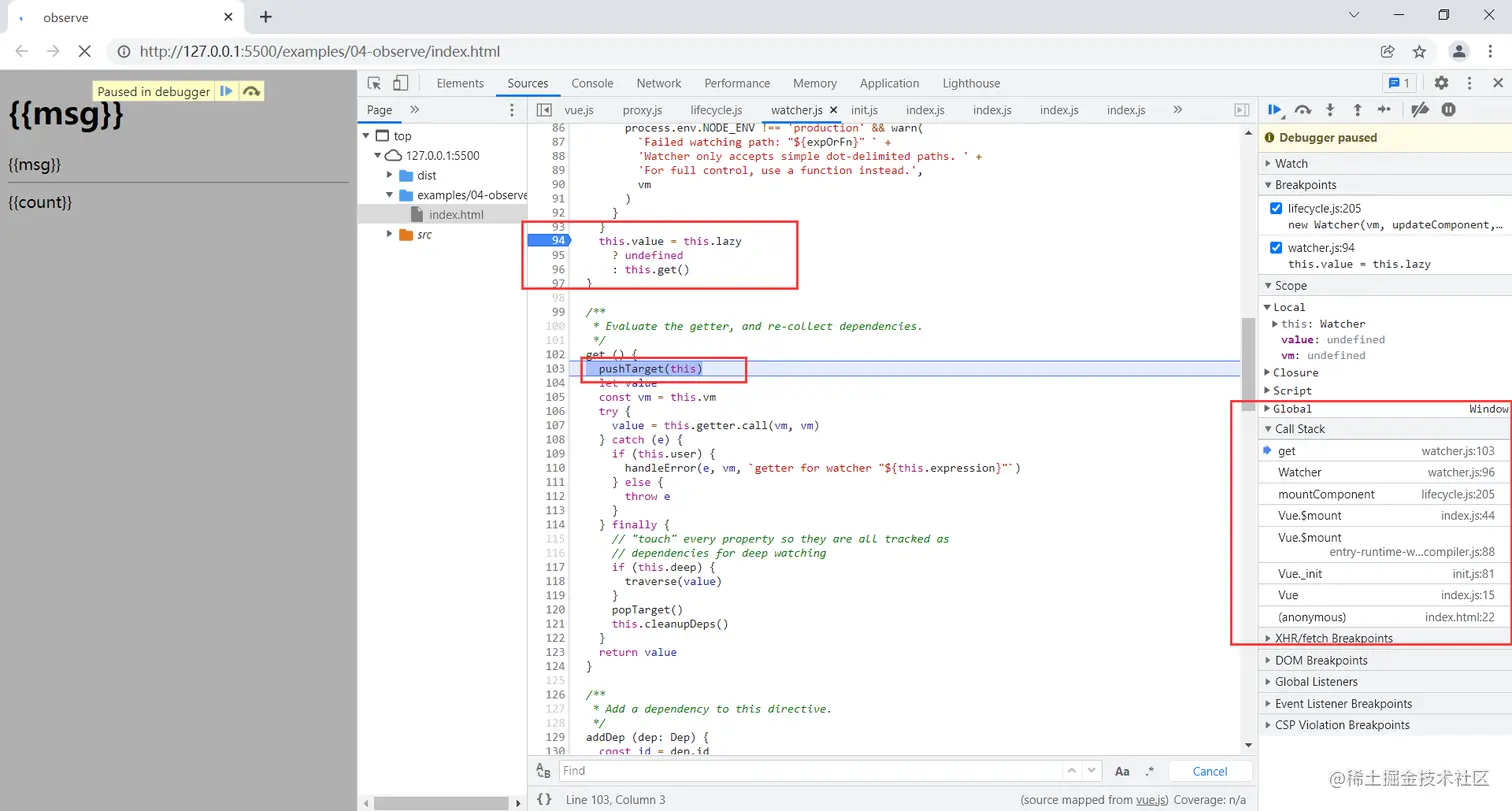Open the lifecycle.js file tab
Image resolution: width=1512 pixels, height=811 pixels.
point(716,110)
